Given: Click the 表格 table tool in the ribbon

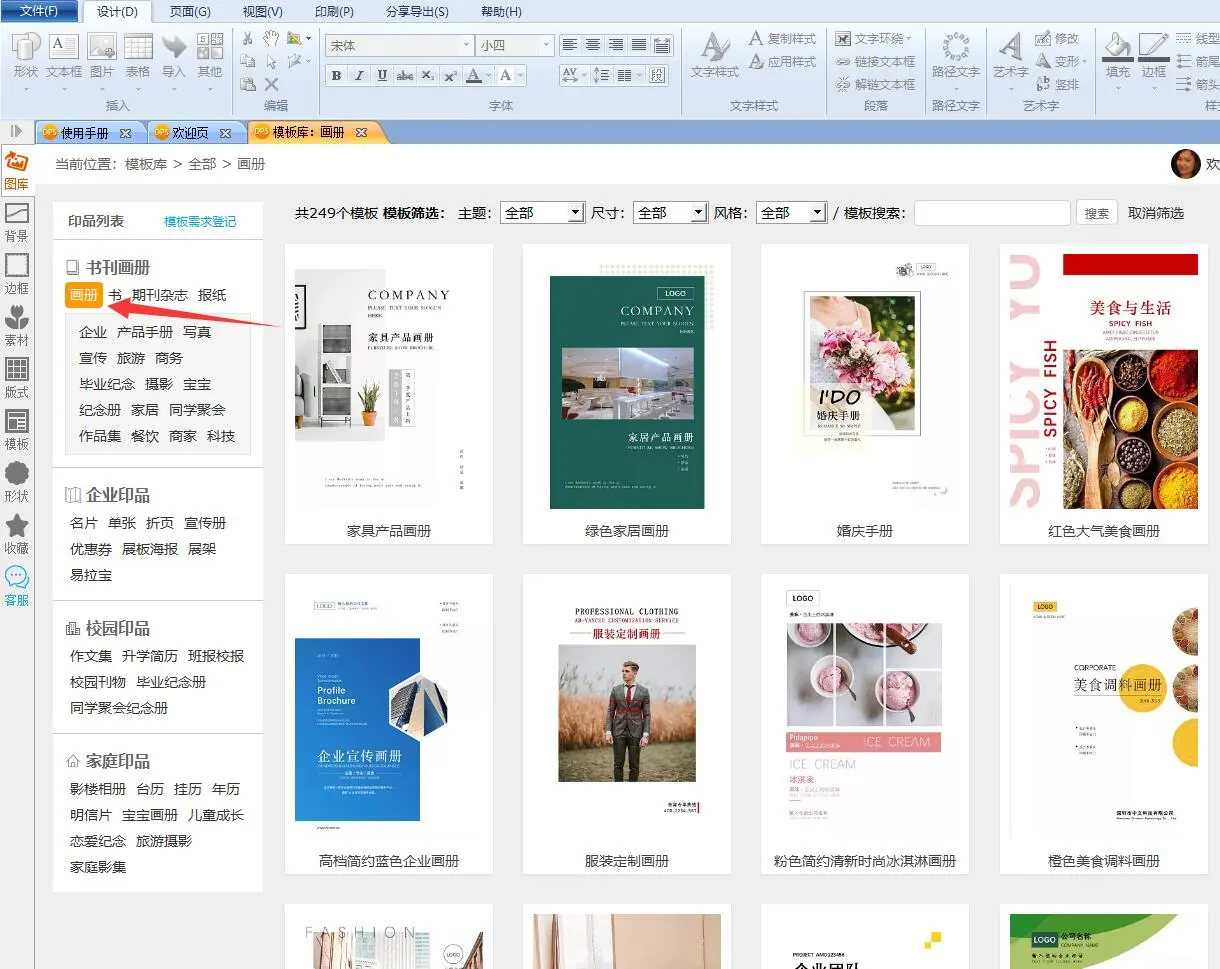Looking at the screenshot, I should tap(138, 55).
